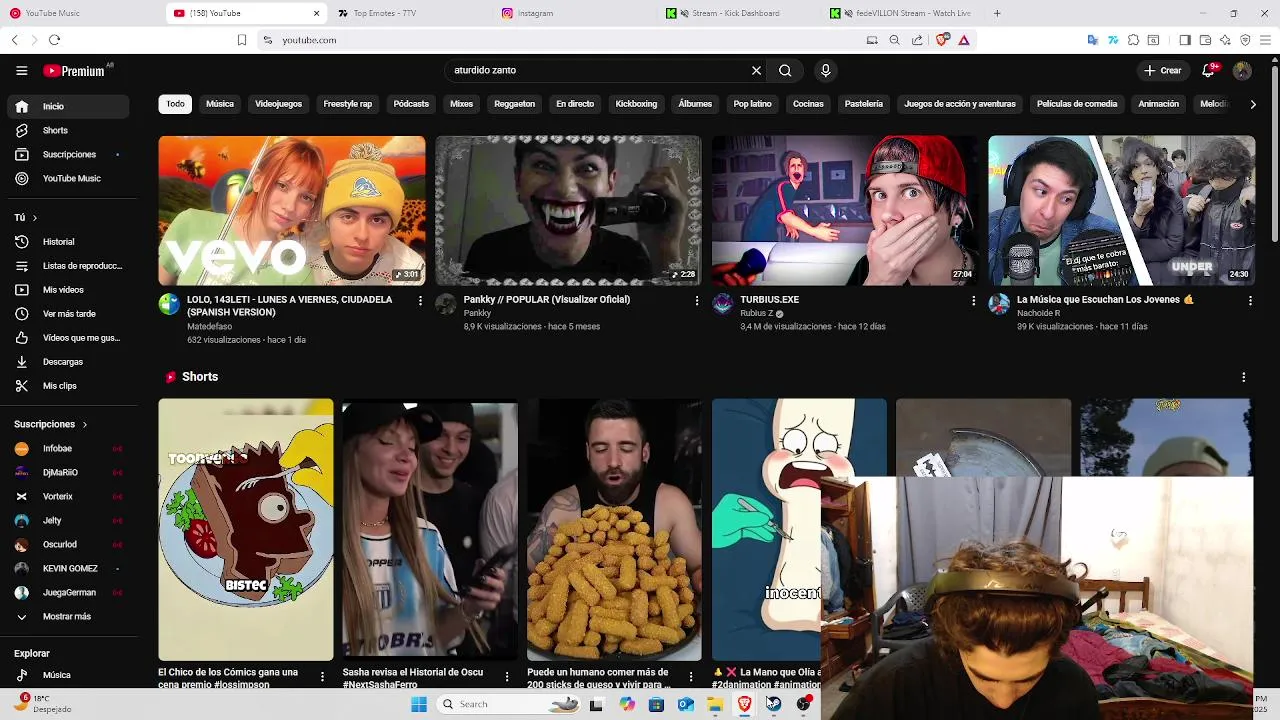Open the TURBIUS.EXE video thumbnail

845,211
